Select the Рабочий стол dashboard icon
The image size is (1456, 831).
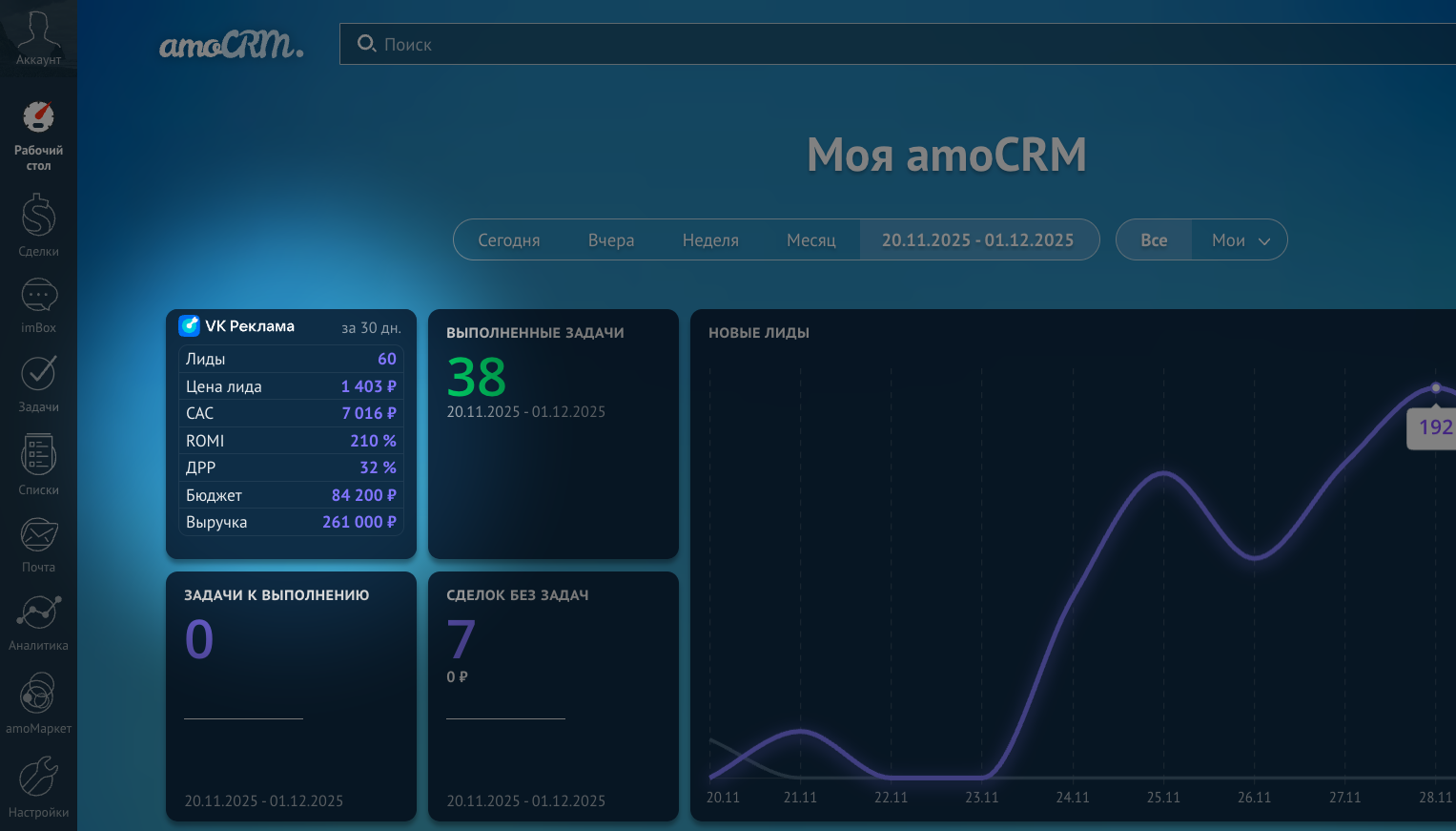coord(38,132)
